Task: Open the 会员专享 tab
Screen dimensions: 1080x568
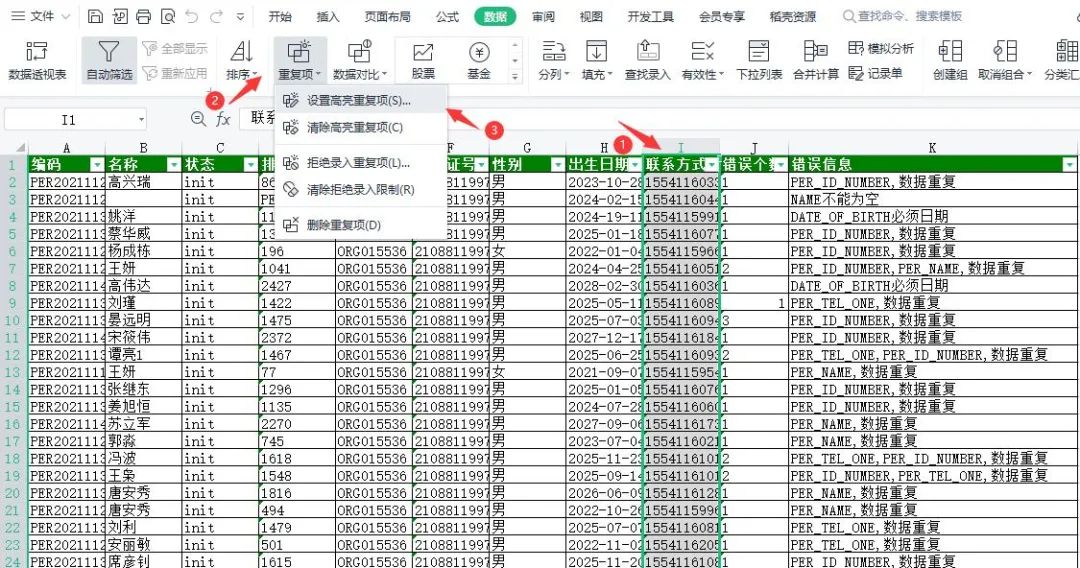Action: click(x=722, y=17)
